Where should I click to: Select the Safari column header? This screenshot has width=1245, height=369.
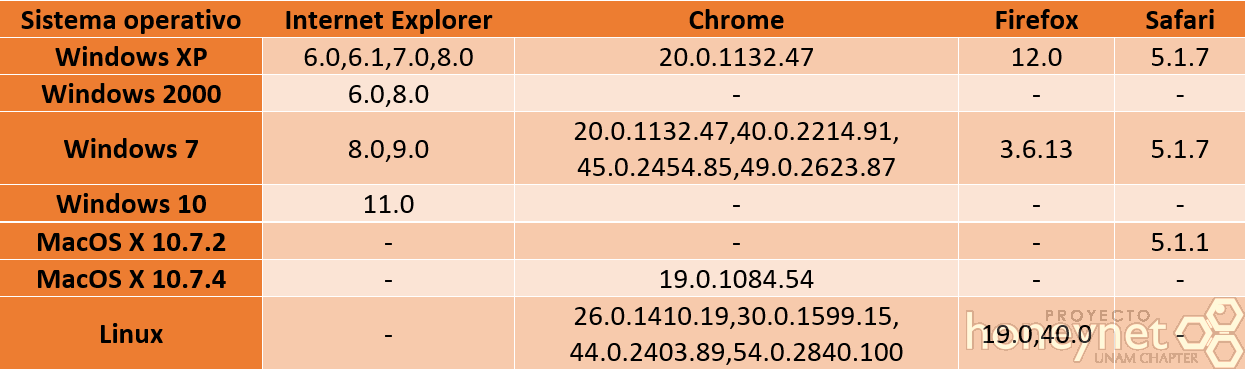tap(1179, 20)
